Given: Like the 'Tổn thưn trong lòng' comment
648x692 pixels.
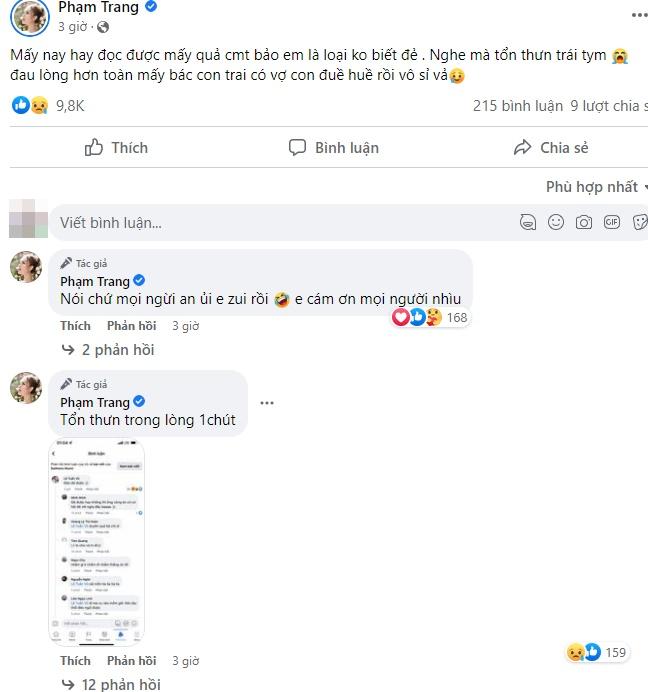Looking at the screenshot, I should pos(75,660).
